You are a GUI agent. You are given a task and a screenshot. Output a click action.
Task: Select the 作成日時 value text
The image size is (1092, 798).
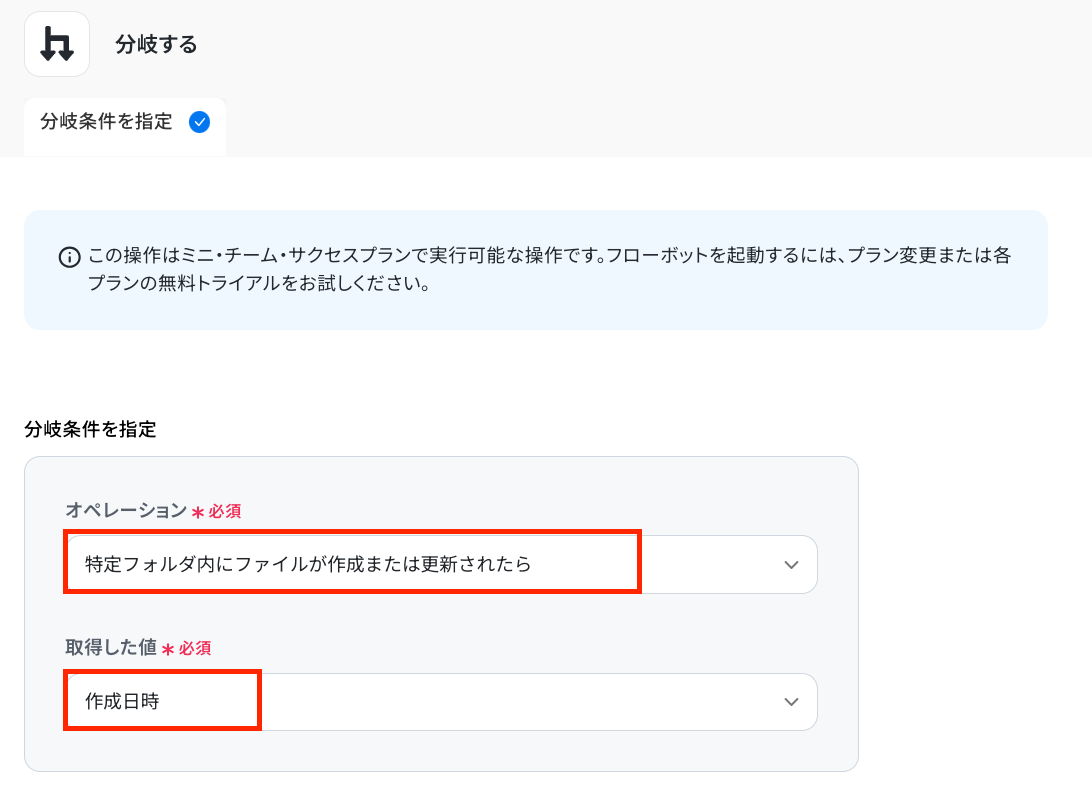[122, 702]
